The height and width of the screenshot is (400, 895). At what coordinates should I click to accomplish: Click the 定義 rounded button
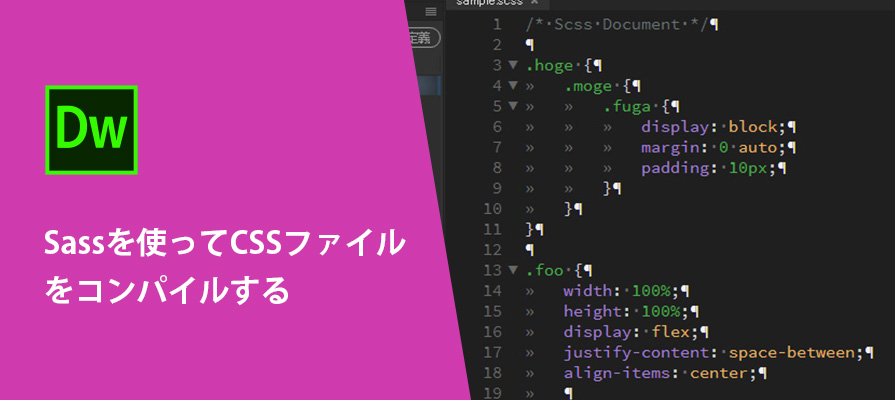(425, 38)
